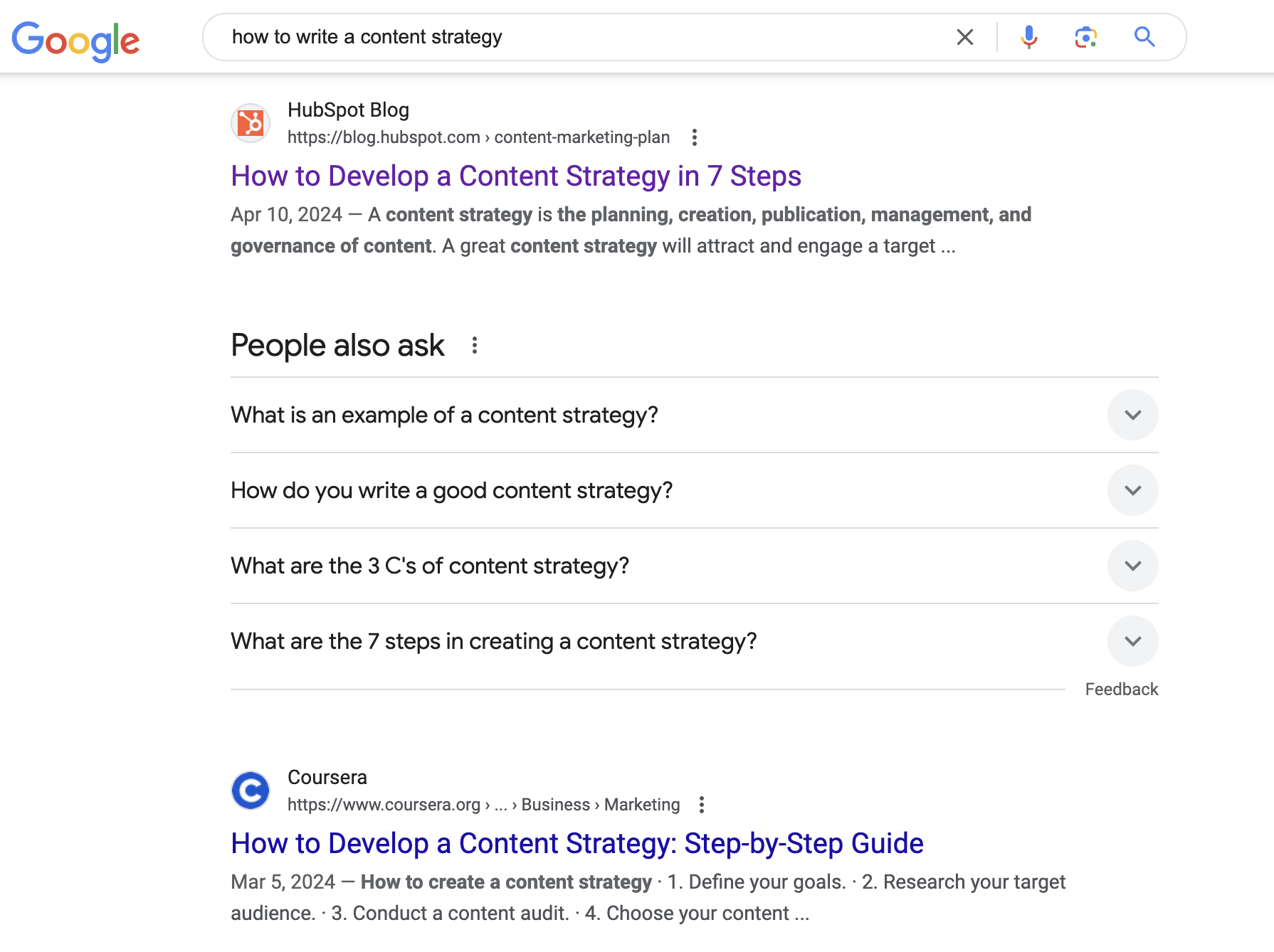Expand How do you write a good content strategy
1274x952 pixels.
click(x=695, y=490)
